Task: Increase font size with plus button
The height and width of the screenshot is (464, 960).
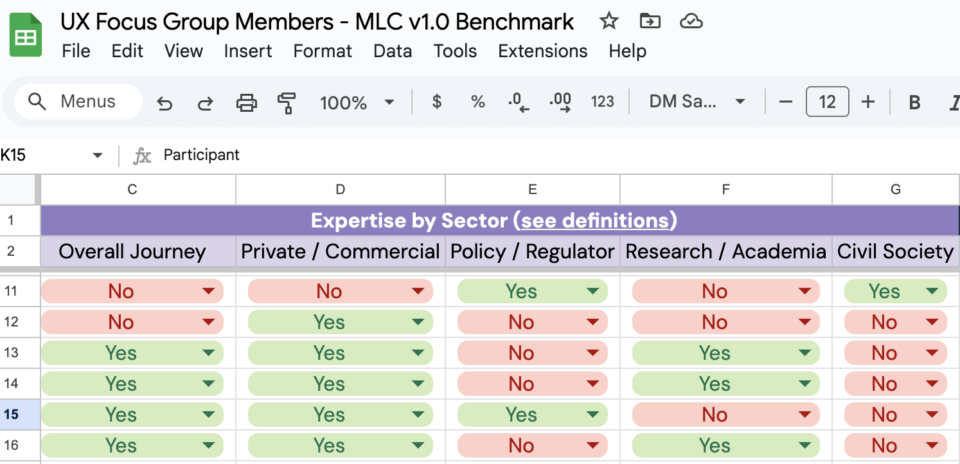Action: tap(868, 102)
